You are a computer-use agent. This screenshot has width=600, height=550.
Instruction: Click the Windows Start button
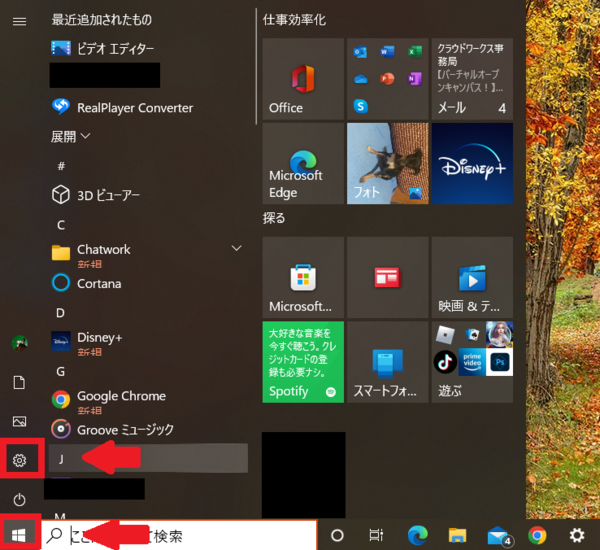pyautogui.click(x=18, y=535)
